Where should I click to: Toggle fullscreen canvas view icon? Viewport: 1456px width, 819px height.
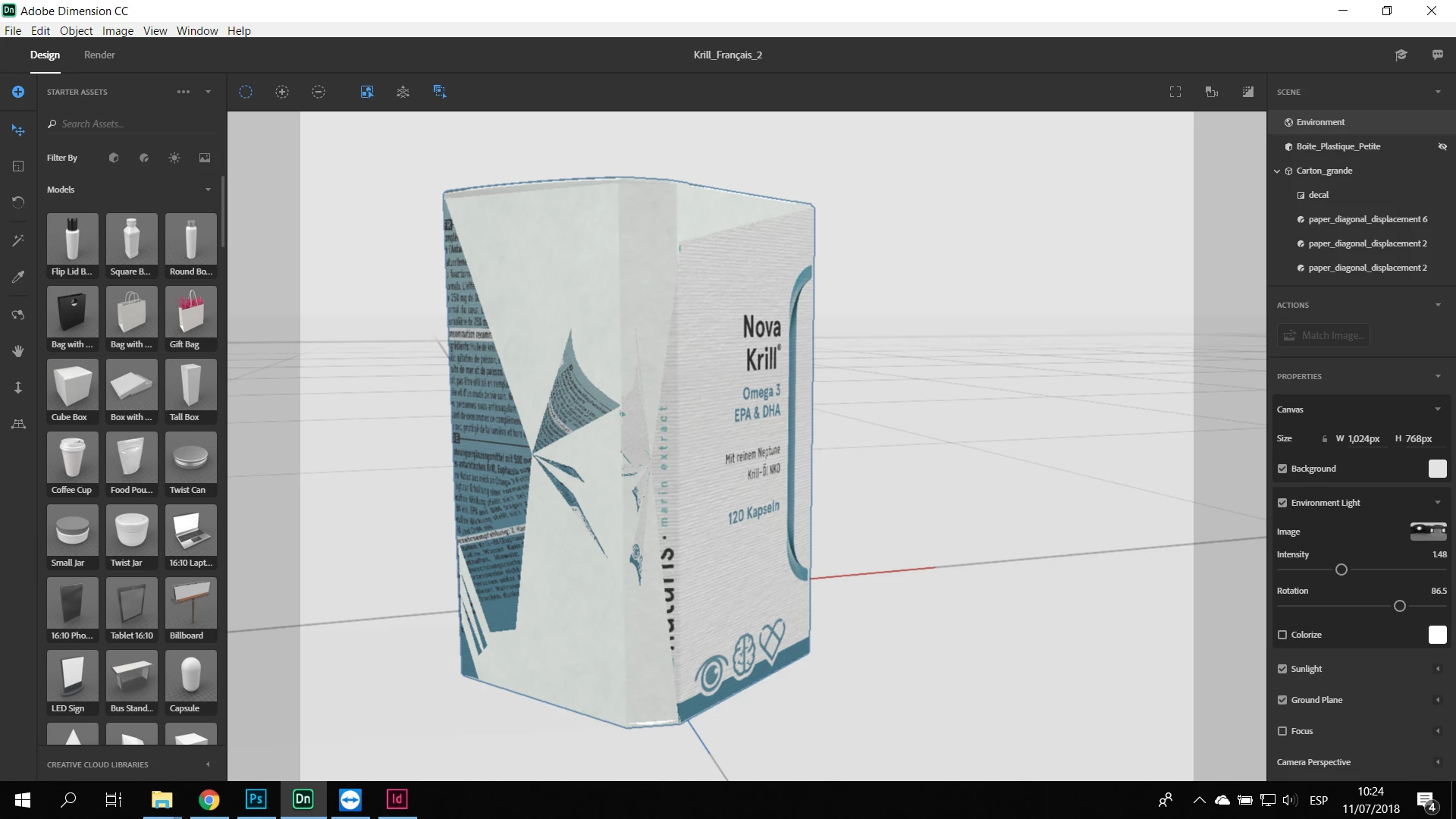click(1175, 92)
